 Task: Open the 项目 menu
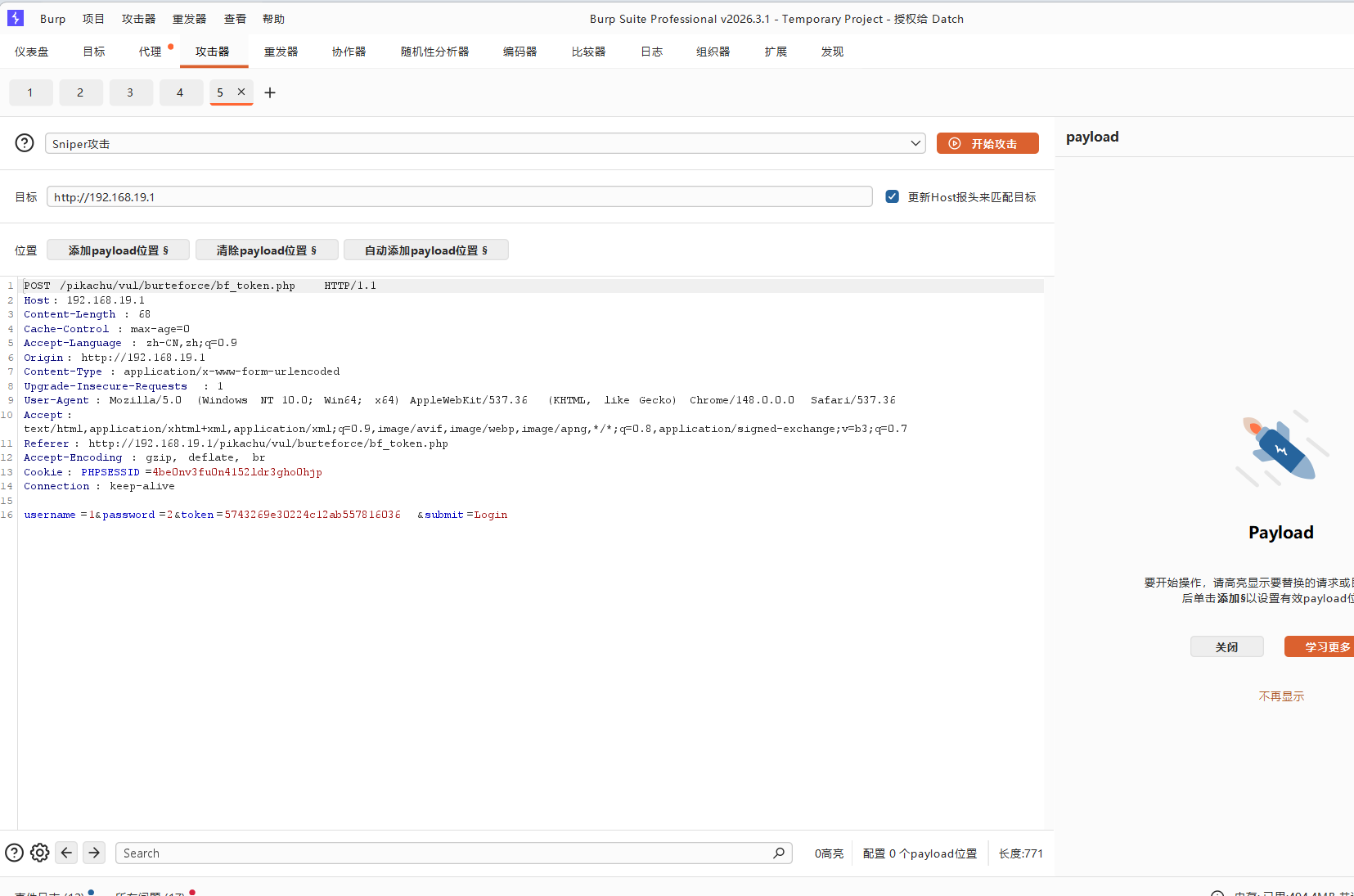coord(93,19)
